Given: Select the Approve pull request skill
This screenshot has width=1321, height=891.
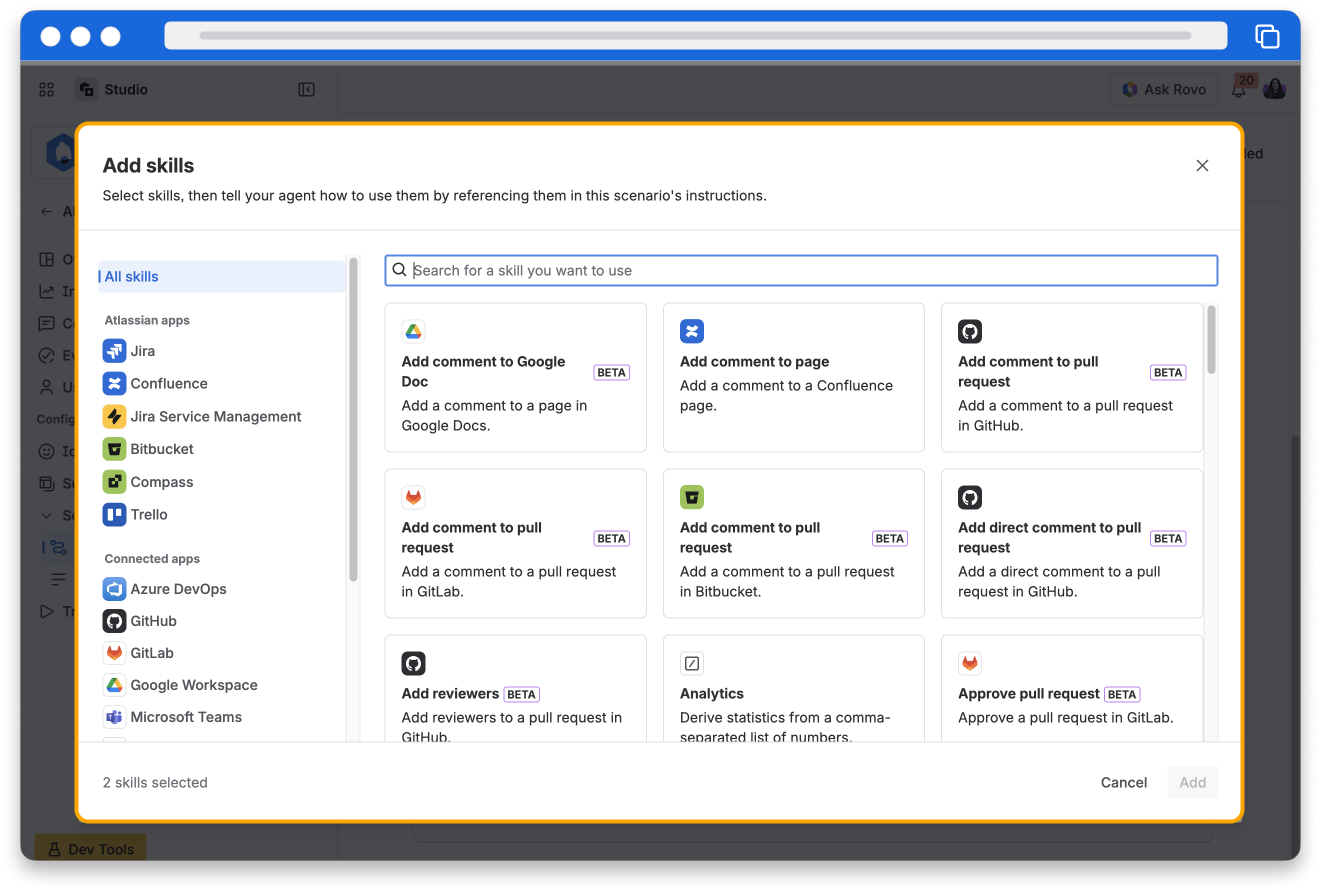Looking at the screenshot, I should 1072,689.
